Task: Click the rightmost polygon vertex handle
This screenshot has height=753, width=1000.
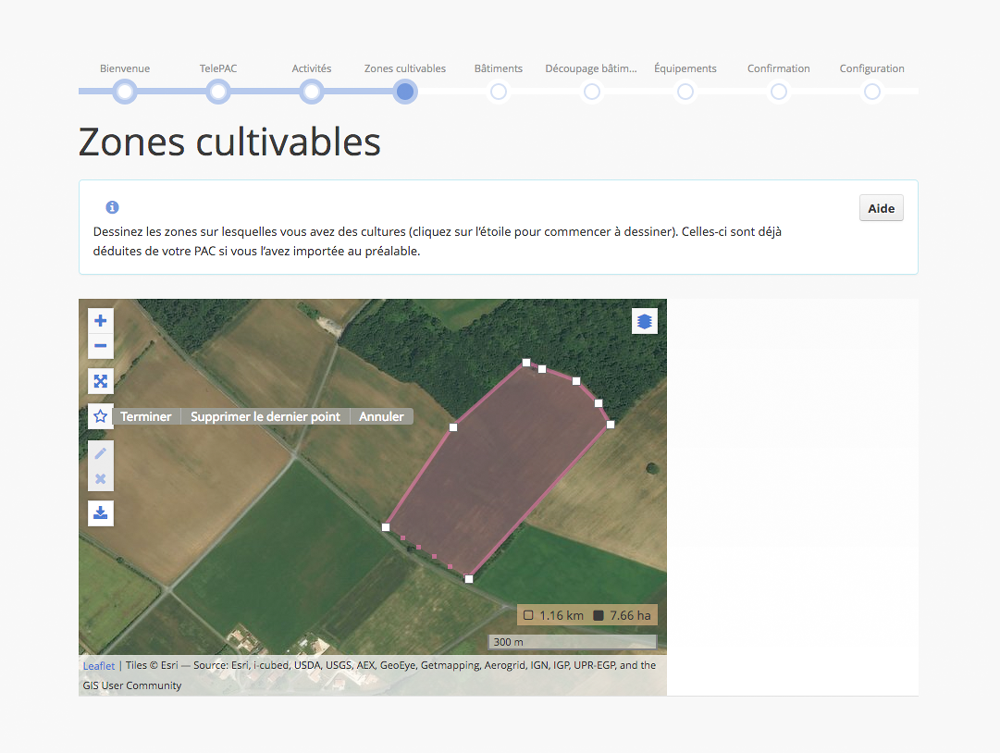Action: coord(610,424)
